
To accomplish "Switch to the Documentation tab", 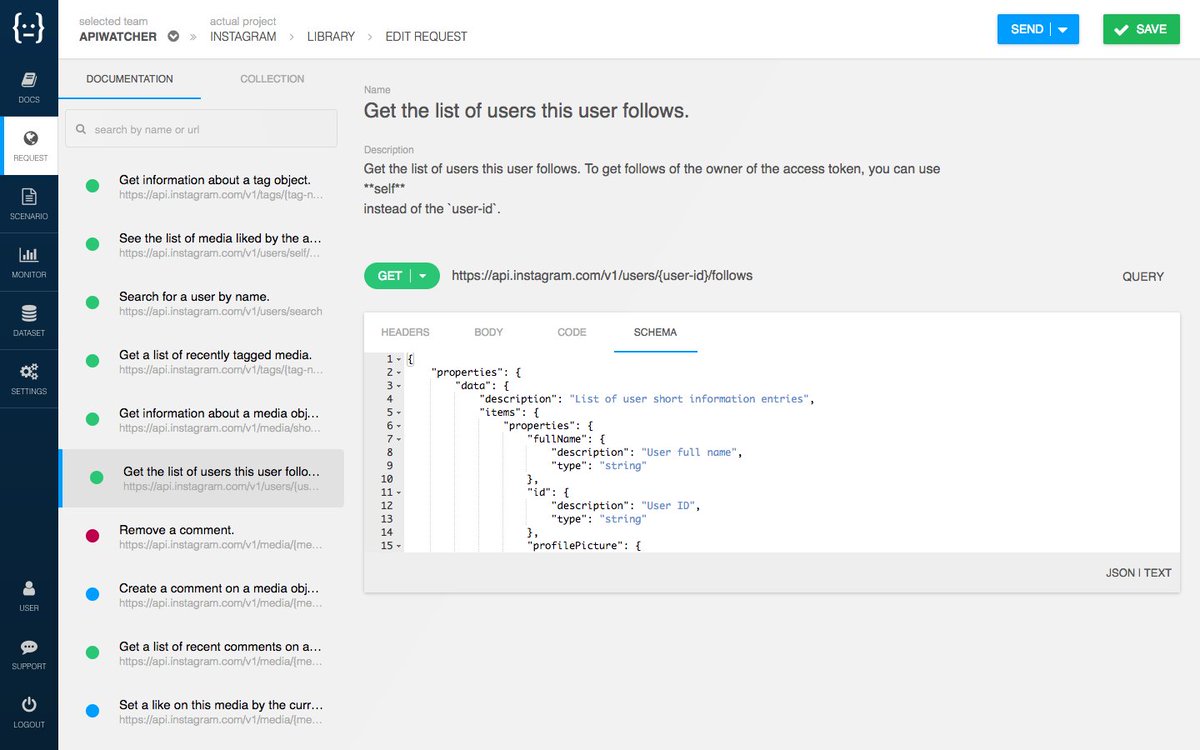I will tap(129, 79).
